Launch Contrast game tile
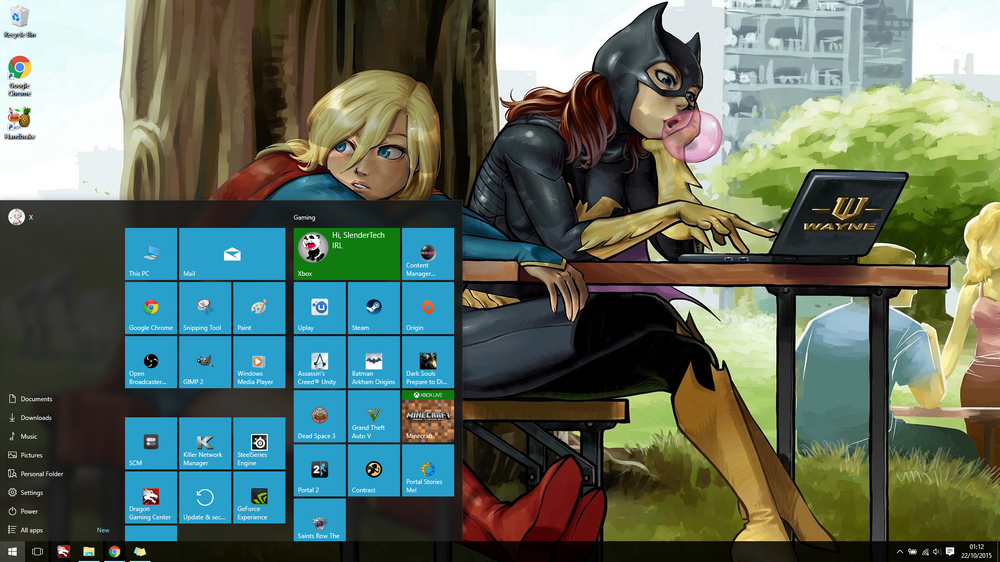 (374, 471)
